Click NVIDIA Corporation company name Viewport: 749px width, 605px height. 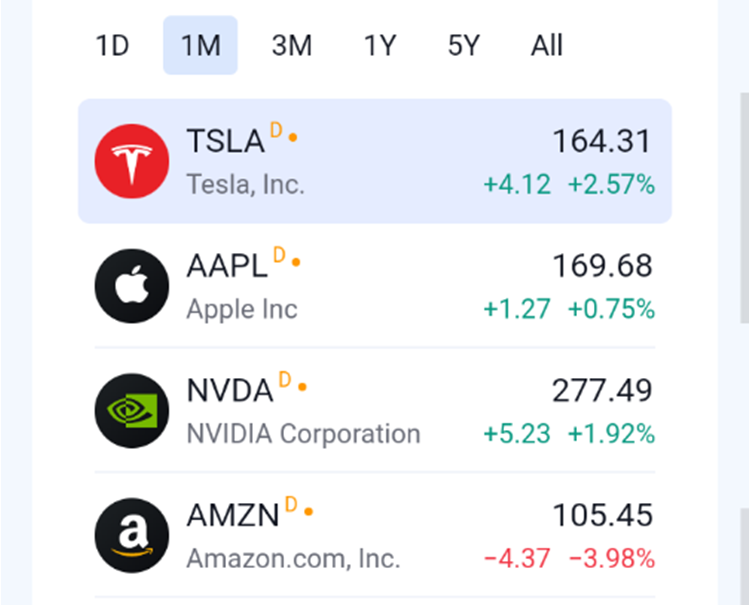tap(303, 434)
